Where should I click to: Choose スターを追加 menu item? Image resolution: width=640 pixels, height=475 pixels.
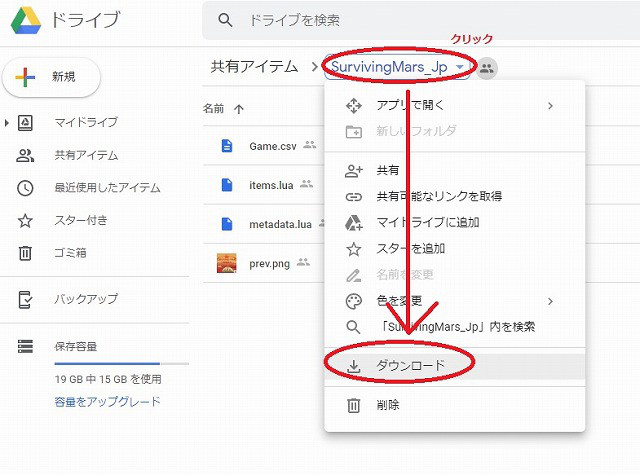point(455,249)
